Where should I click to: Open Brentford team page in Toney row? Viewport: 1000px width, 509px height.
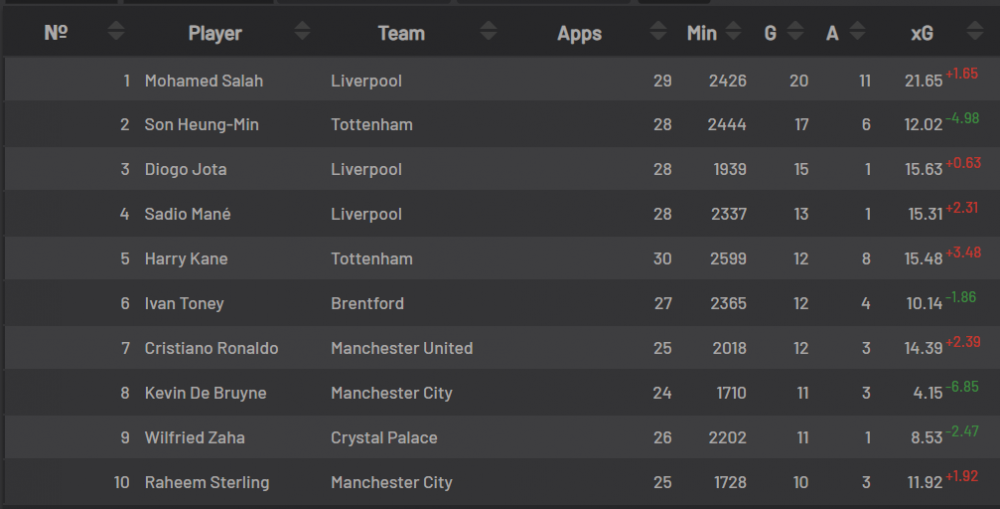pyautogui.click(x=367, y=304)
